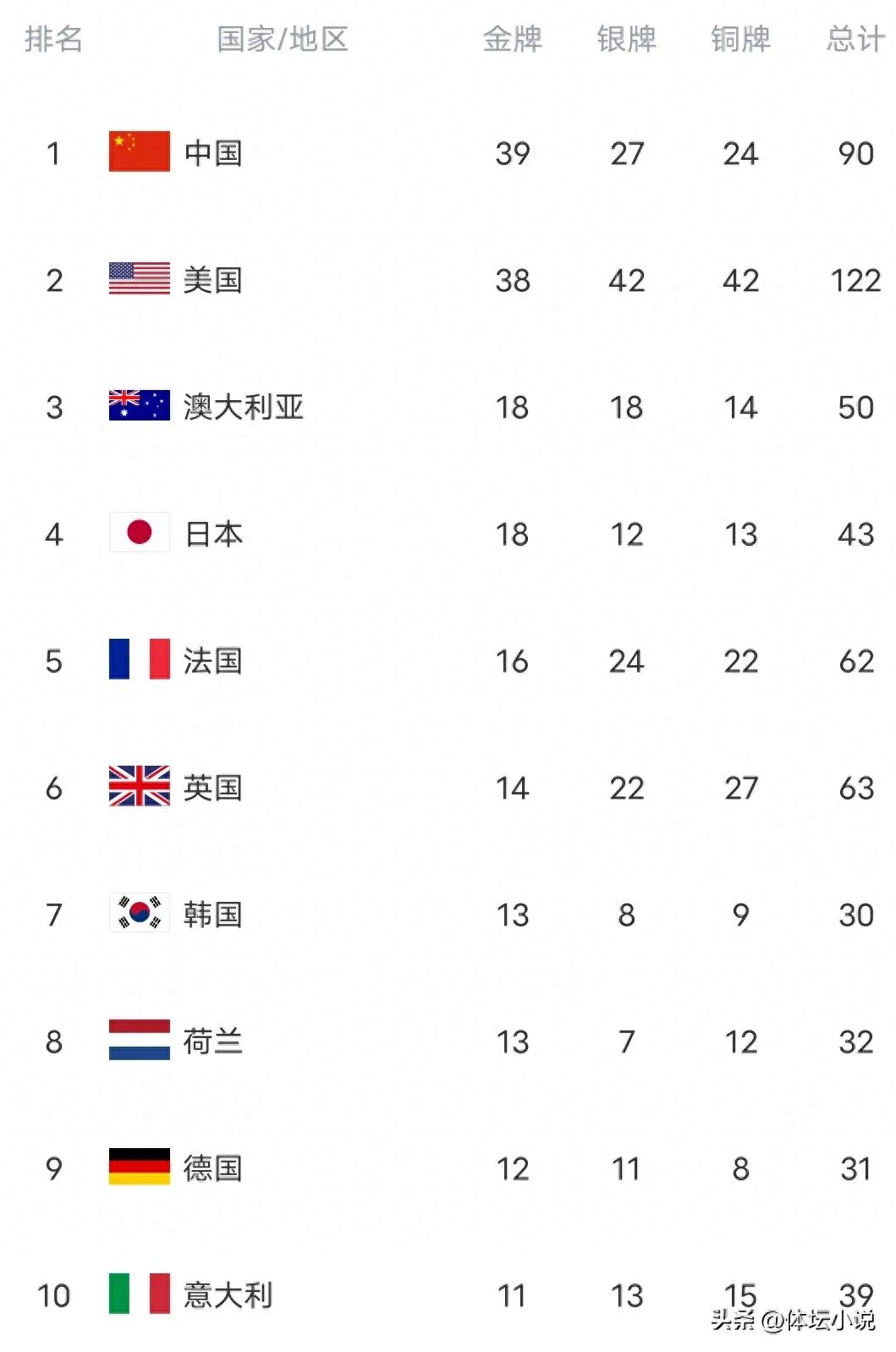Screen dimensions: 896x1352
Task: Click the United Kingdom flag icon
Action: coord(140,786)
